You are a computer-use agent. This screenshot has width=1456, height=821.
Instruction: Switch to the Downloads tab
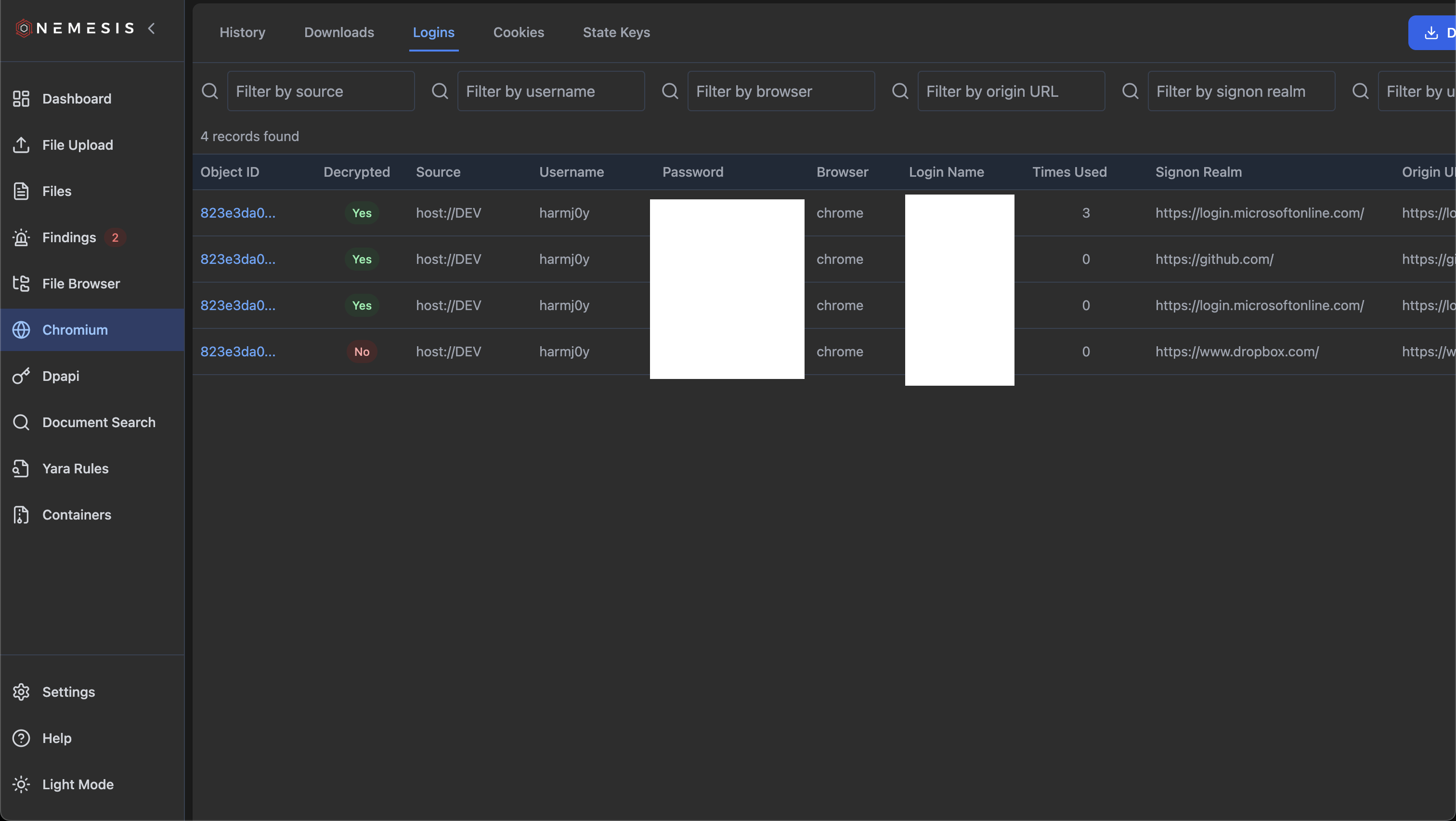[338, 32]
